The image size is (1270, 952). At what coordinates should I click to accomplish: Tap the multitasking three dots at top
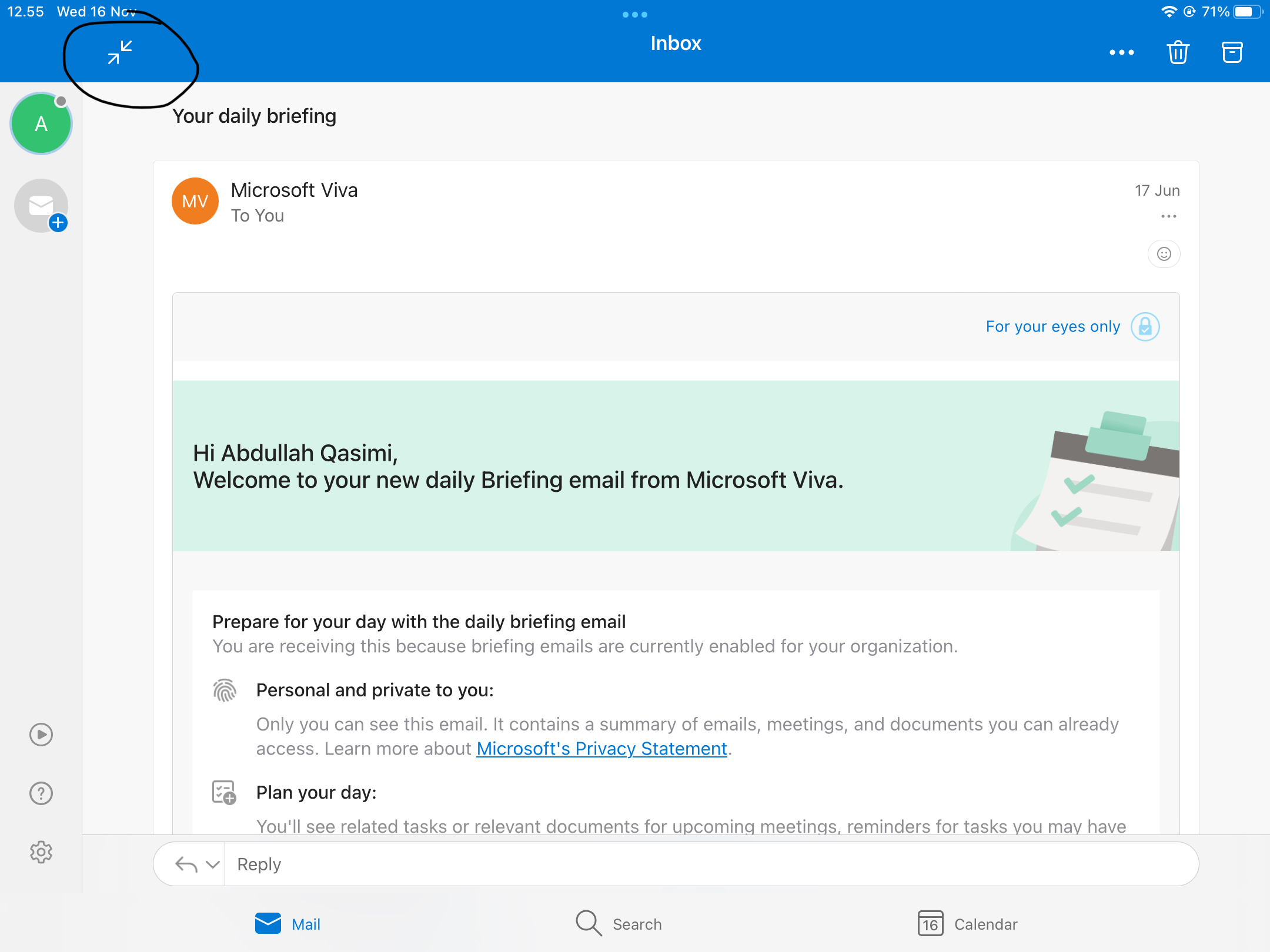(x=635, y=15)
